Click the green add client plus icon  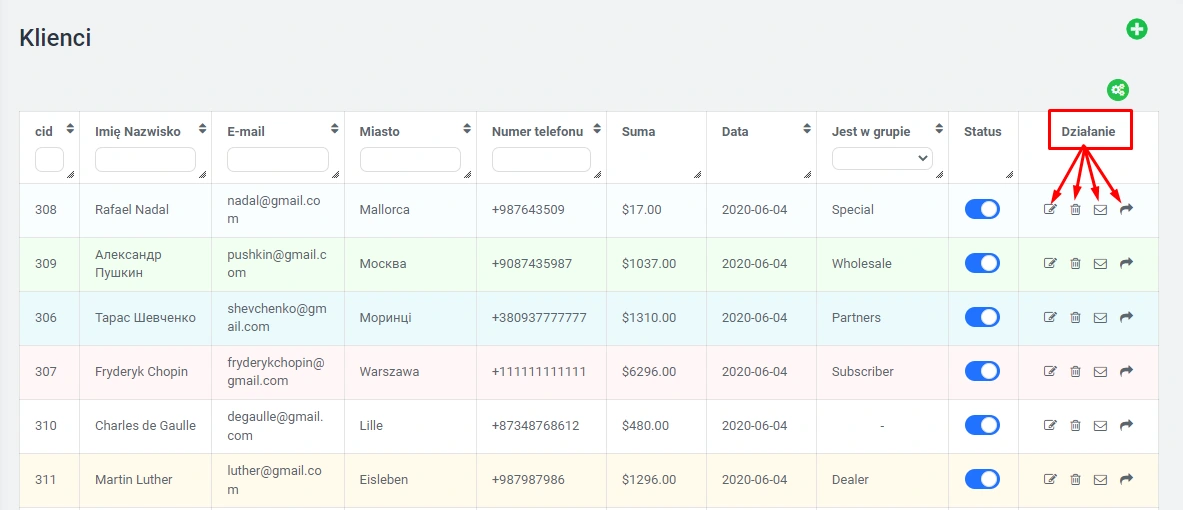(1137, 29)
